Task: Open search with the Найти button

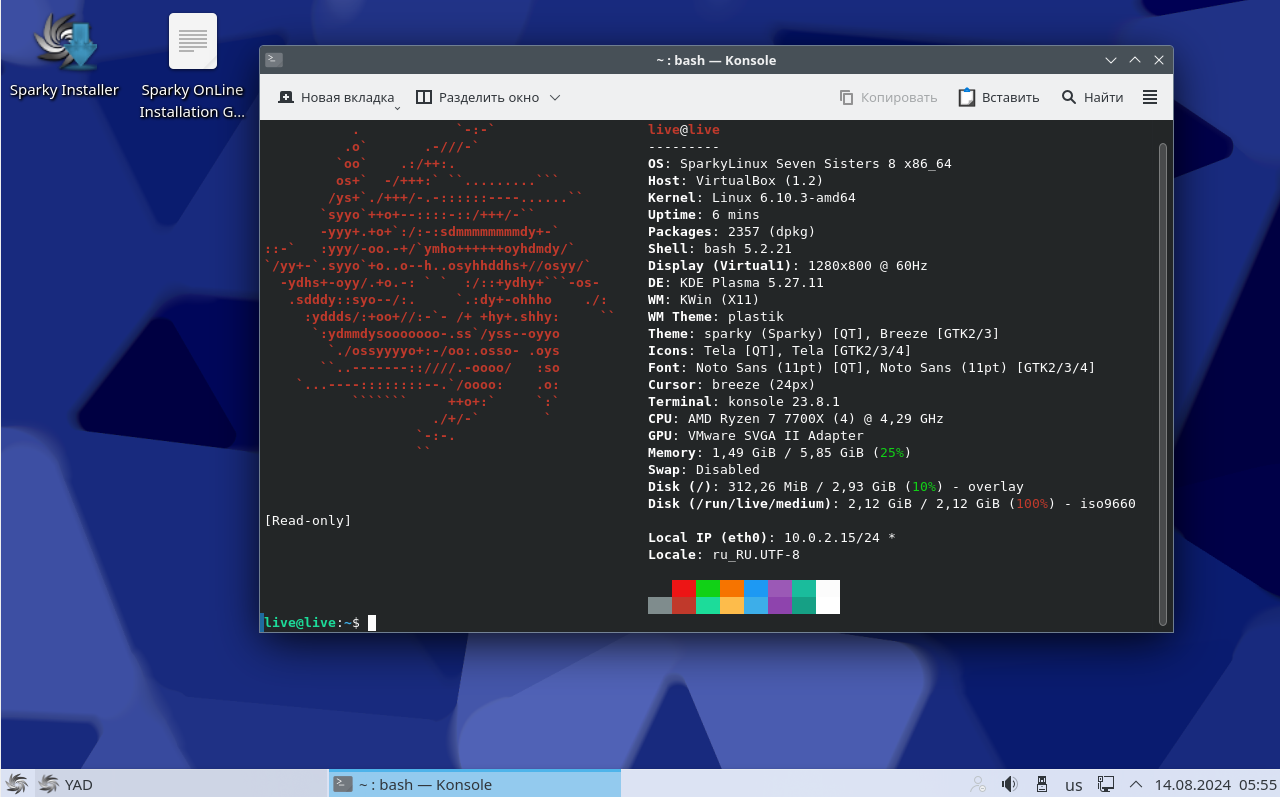Action: point(1092,97)
